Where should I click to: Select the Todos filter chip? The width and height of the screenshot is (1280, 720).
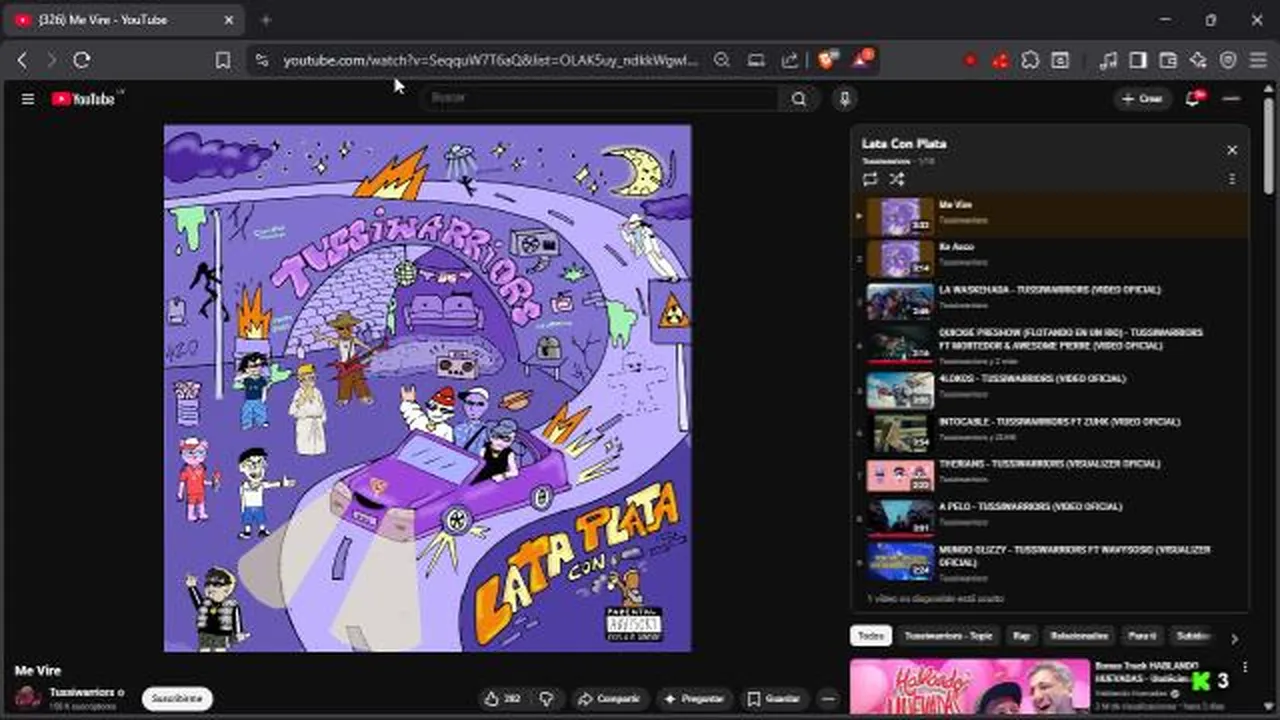[x=871, y=636]
